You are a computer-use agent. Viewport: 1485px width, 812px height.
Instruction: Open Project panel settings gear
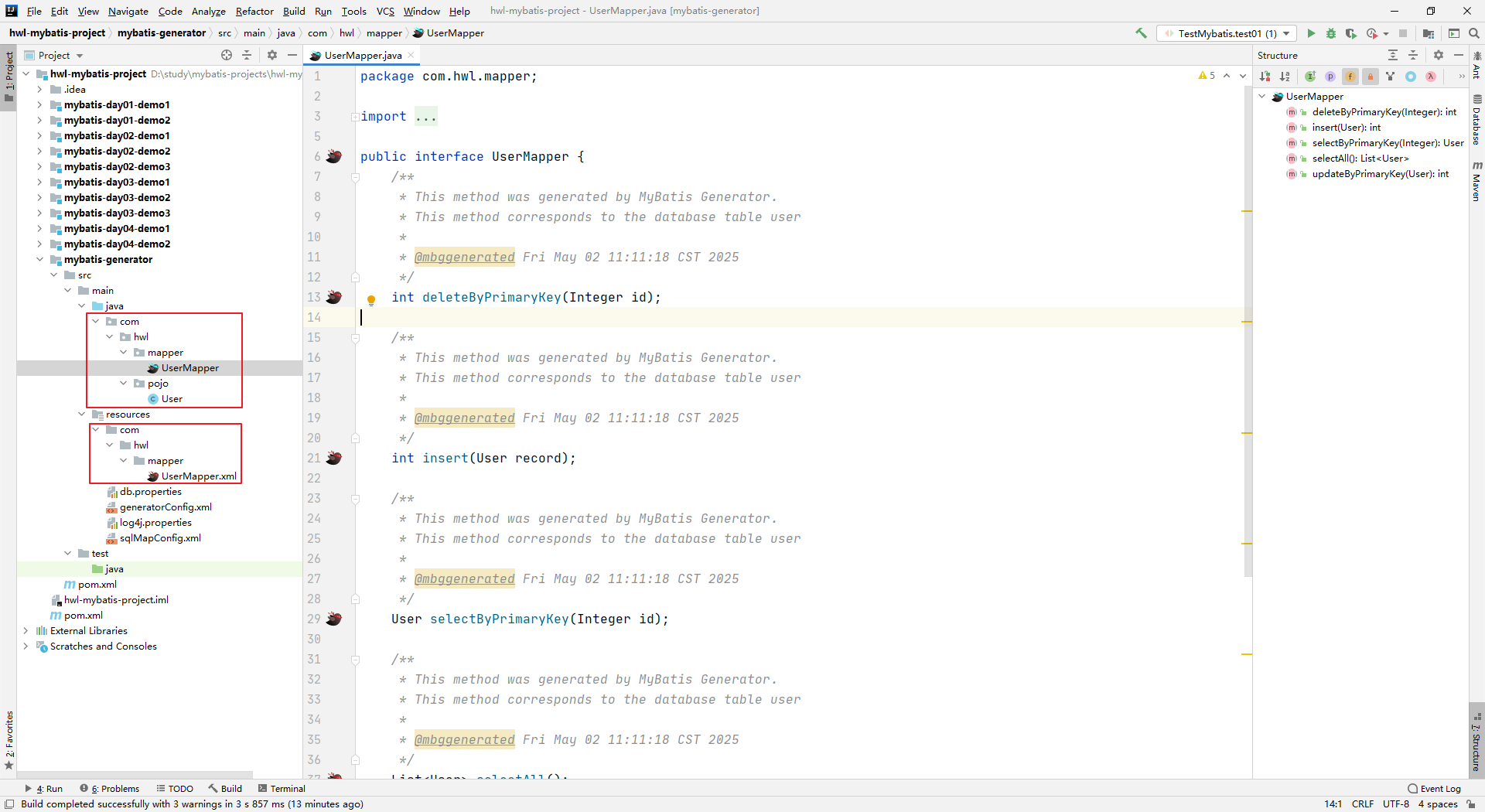click(272, 55)
